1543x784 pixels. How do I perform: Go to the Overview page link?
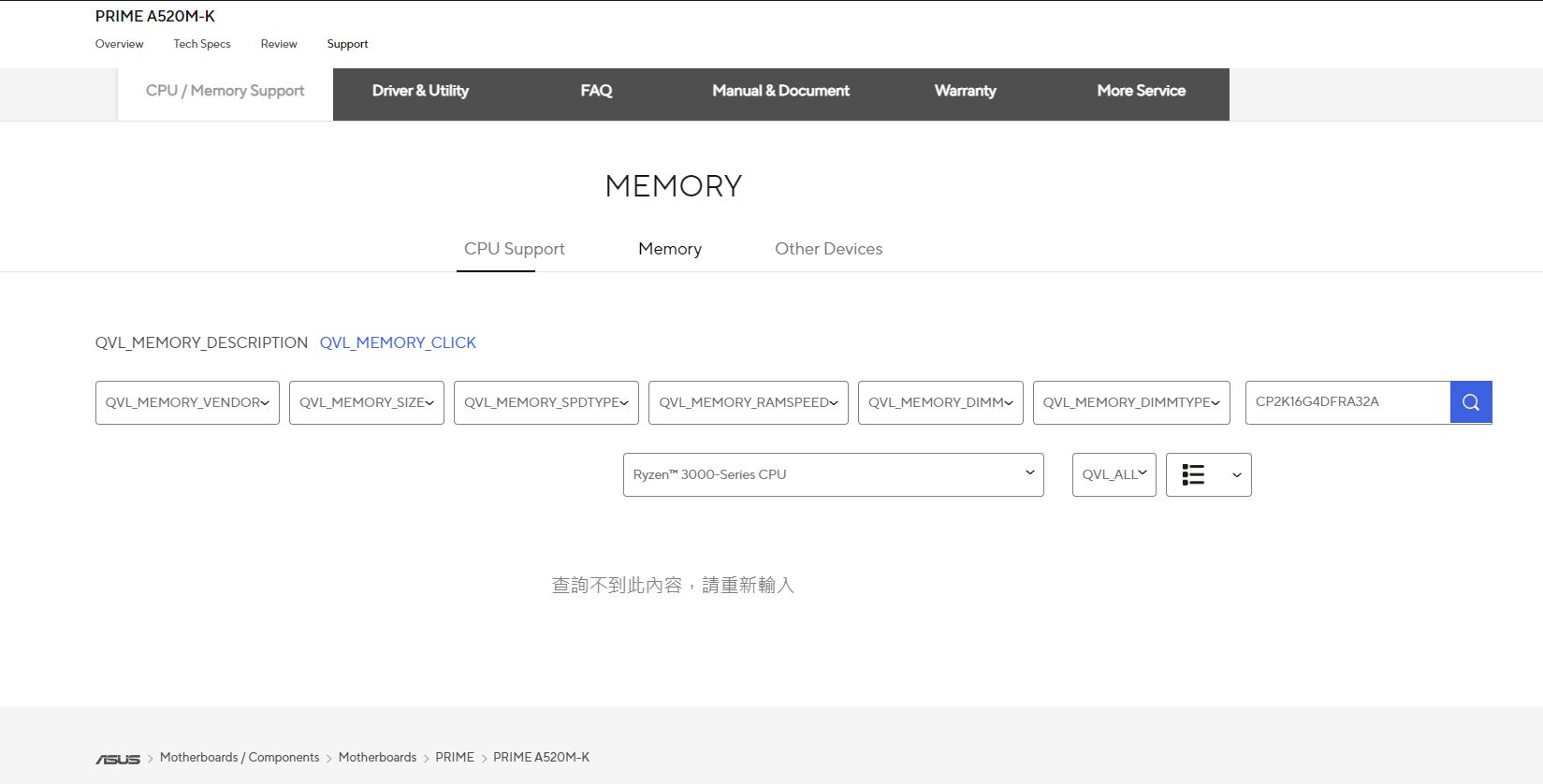120,44
